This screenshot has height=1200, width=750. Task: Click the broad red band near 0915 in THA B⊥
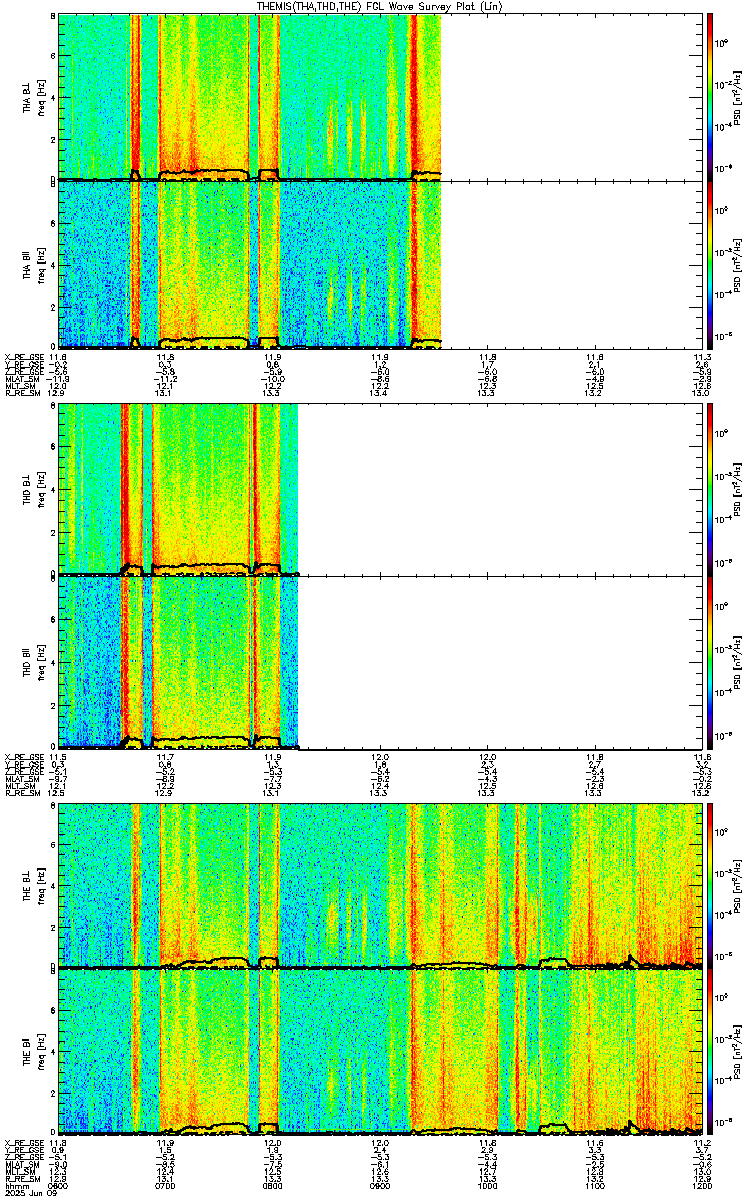414,95
